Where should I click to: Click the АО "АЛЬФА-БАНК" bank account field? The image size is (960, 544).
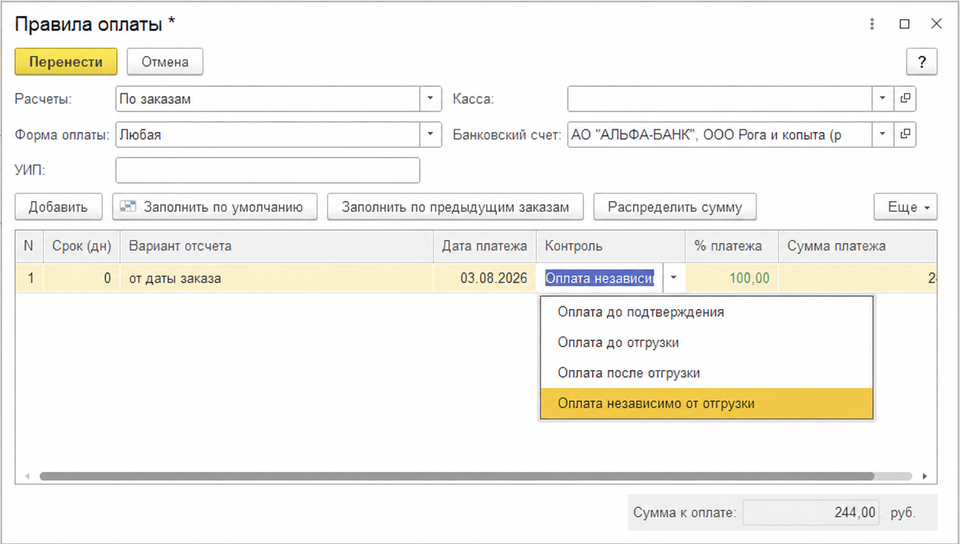point(719,134)
